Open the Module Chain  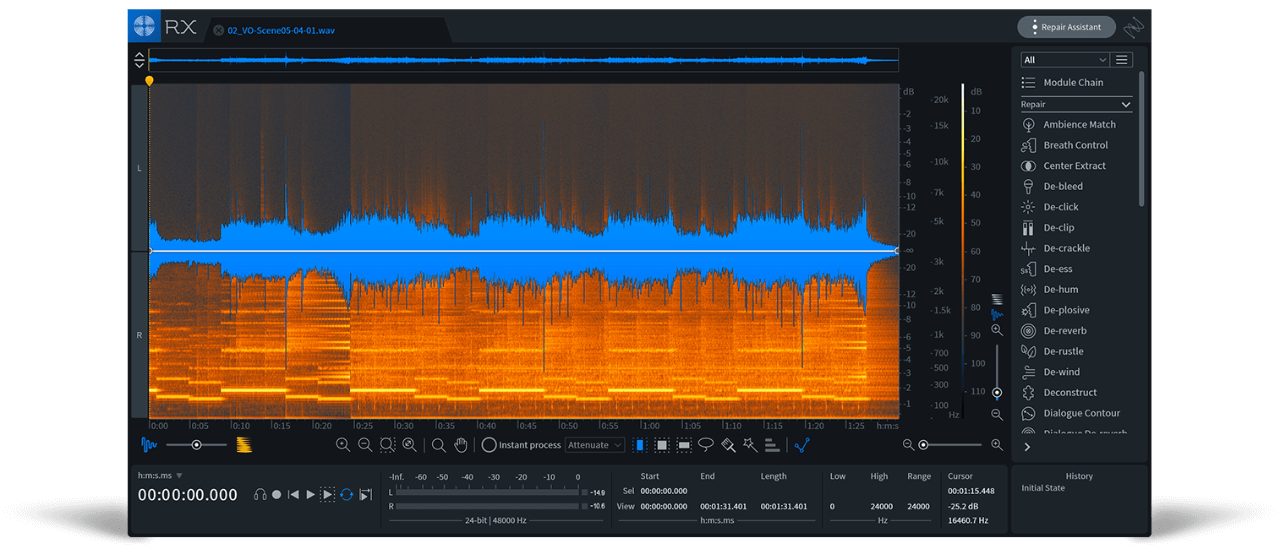coord(1072,83)
